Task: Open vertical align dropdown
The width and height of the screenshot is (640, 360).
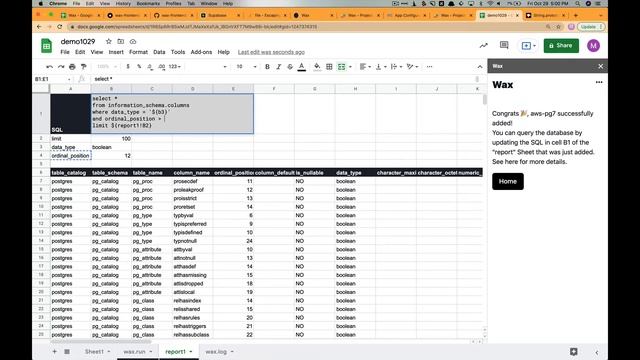Action: pos(380,67)
